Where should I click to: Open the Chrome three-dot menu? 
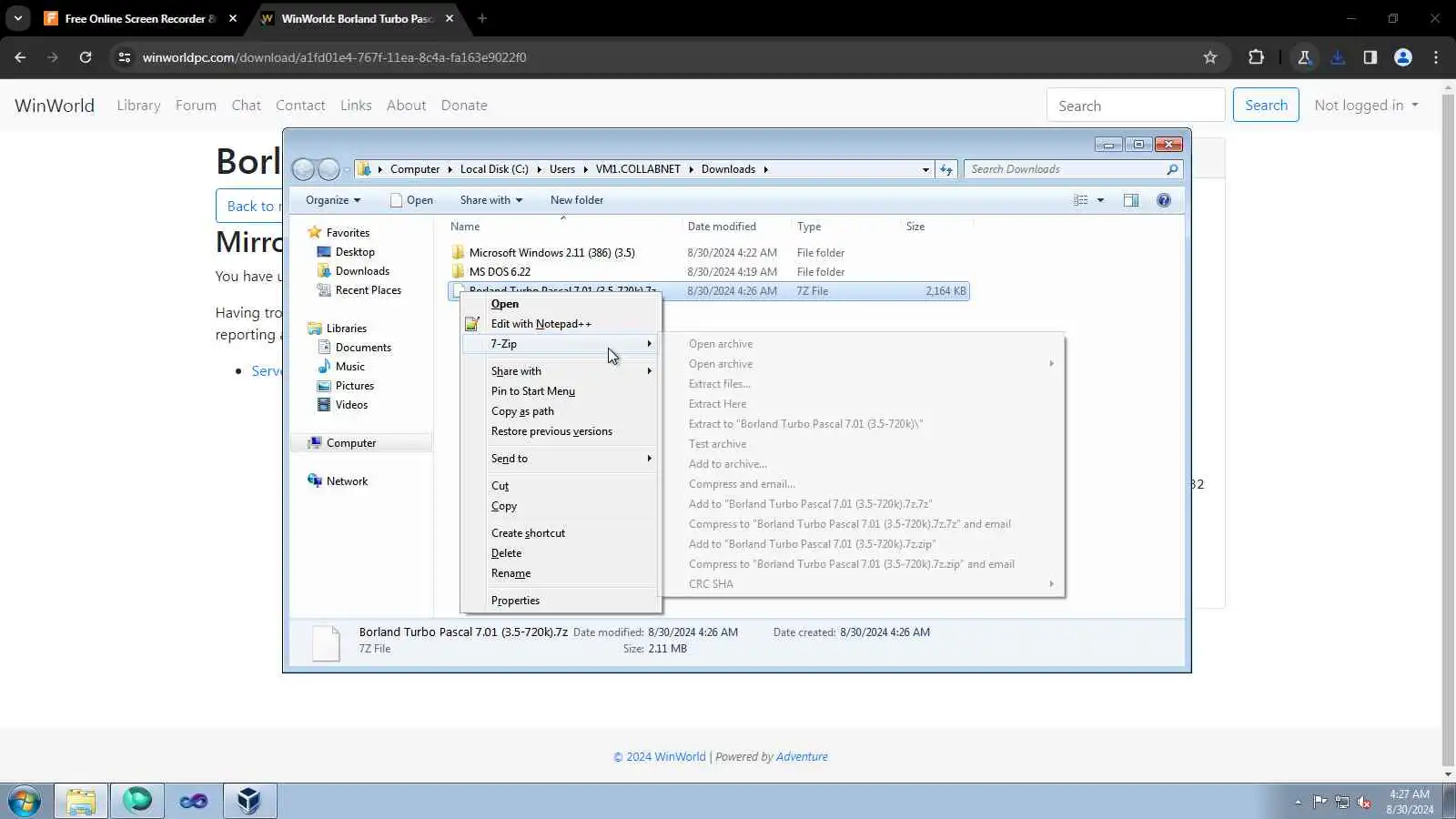click(x=1436, y=57)
